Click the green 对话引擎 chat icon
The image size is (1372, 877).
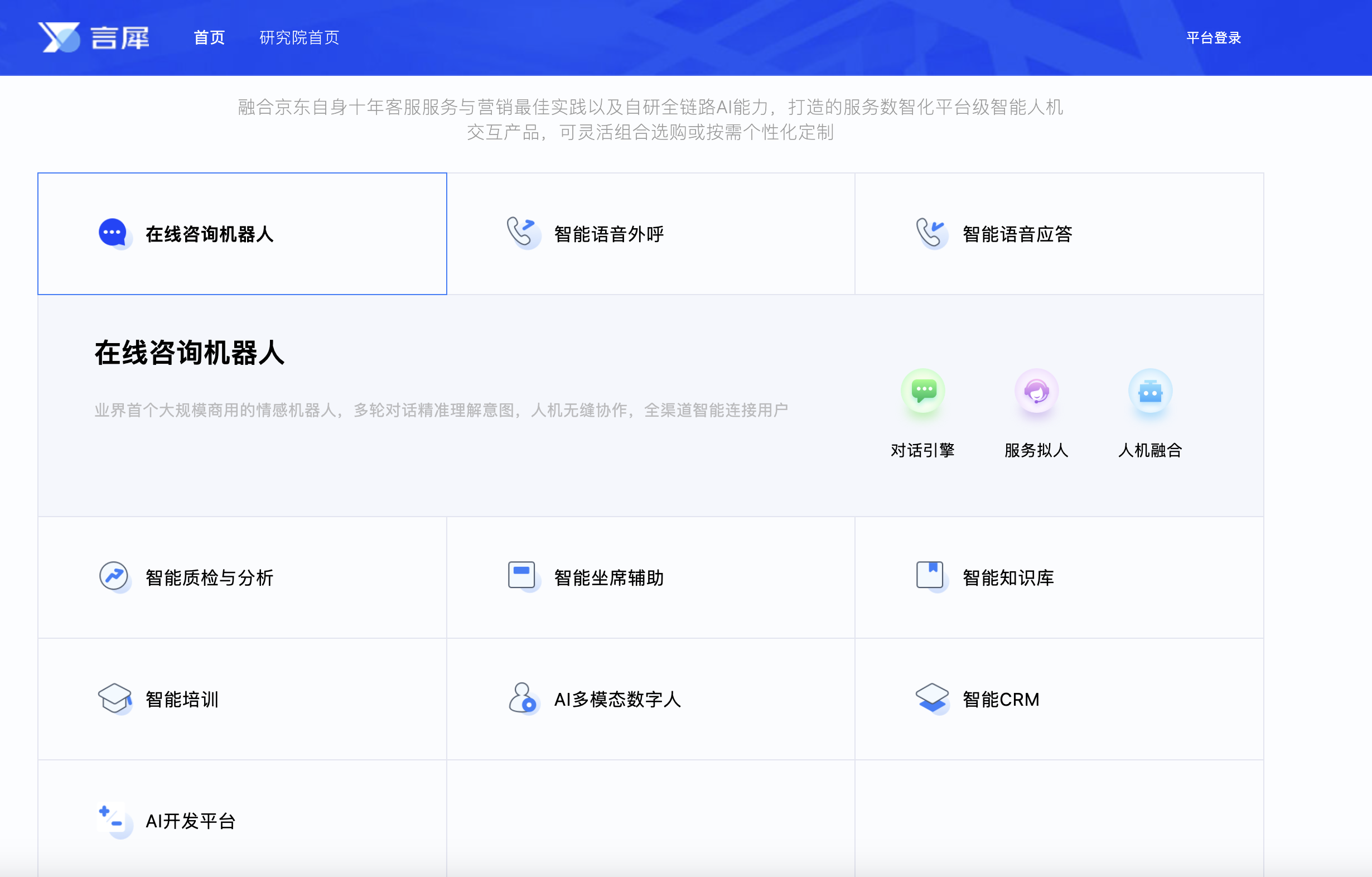(923, 391)
